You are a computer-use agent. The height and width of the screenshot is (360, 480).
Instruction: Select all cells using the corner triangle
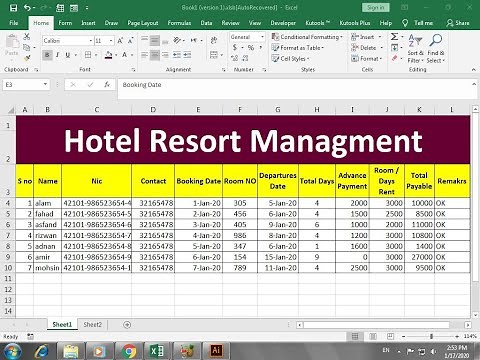point(11,110)
